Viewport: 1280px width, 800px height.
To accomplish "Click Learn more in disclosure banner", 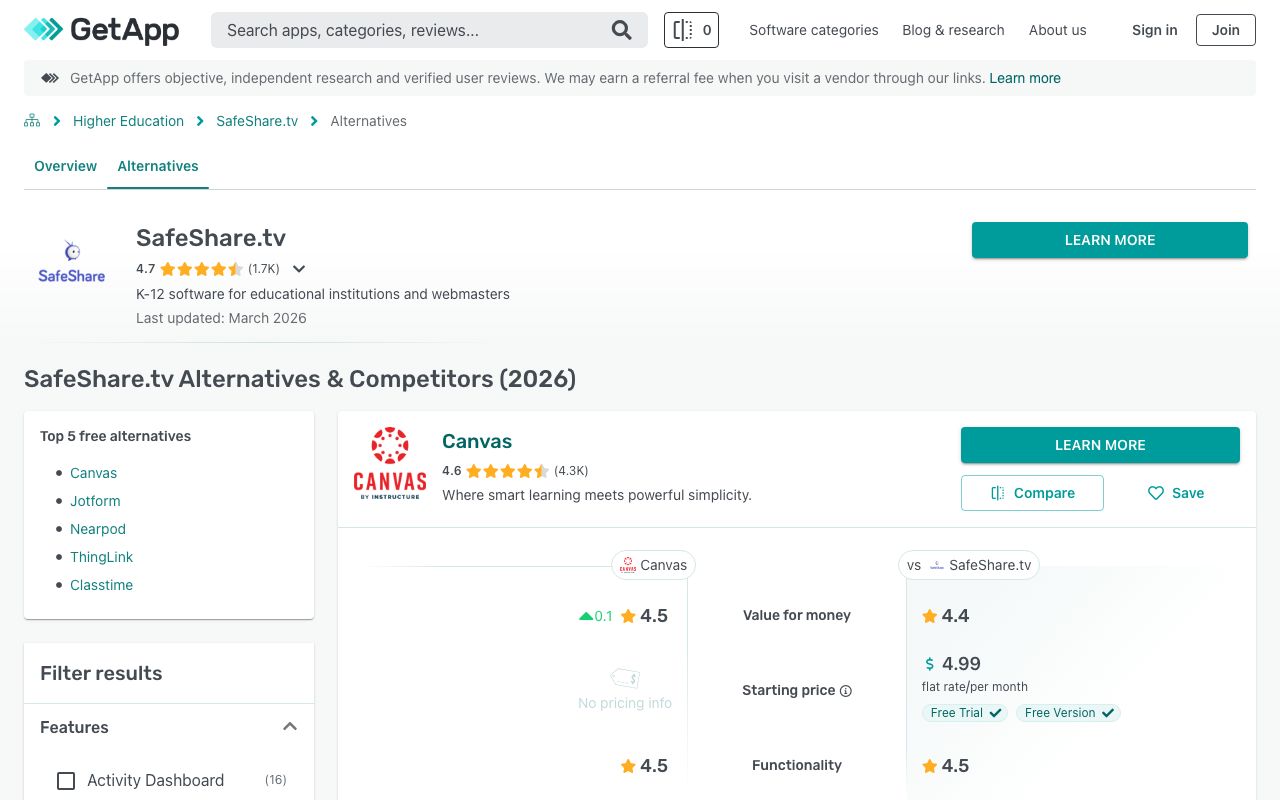I will tap(1025, 78).
